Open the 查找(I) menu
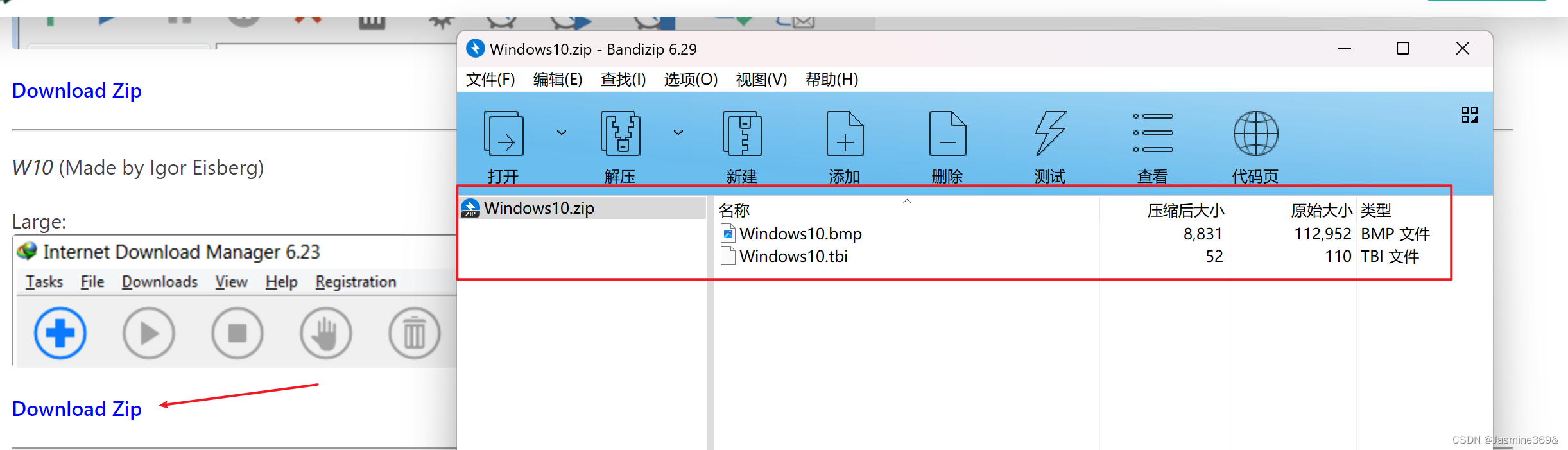Screen dimensions: 1568x450 pos(623,80)
